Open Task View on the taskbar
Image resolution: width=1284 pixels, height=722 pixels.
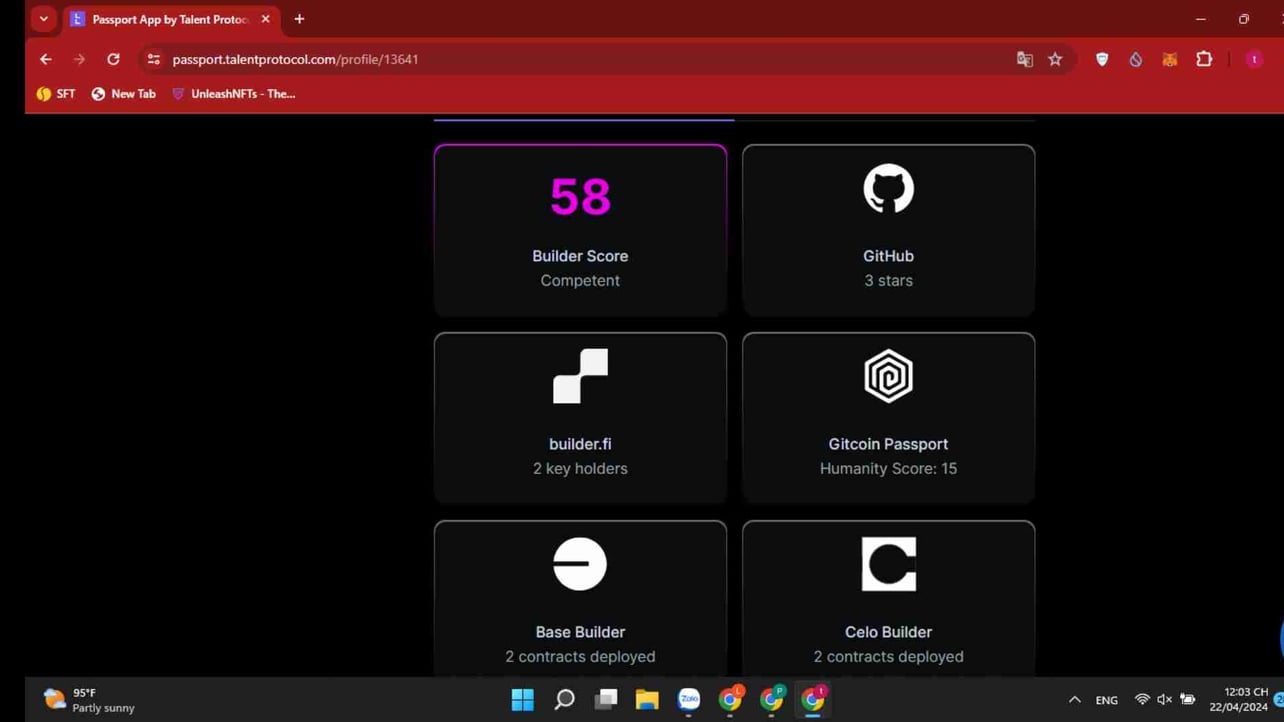coord(605,700)
